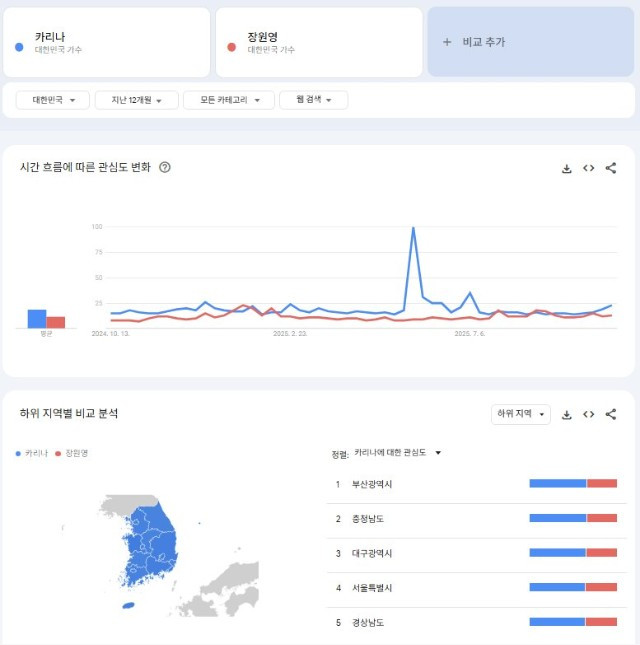The height and width of the screenshot is (645, 640).
Task: Expand the 웹 검색 search type dropdown
Action: tap(314, 100)
